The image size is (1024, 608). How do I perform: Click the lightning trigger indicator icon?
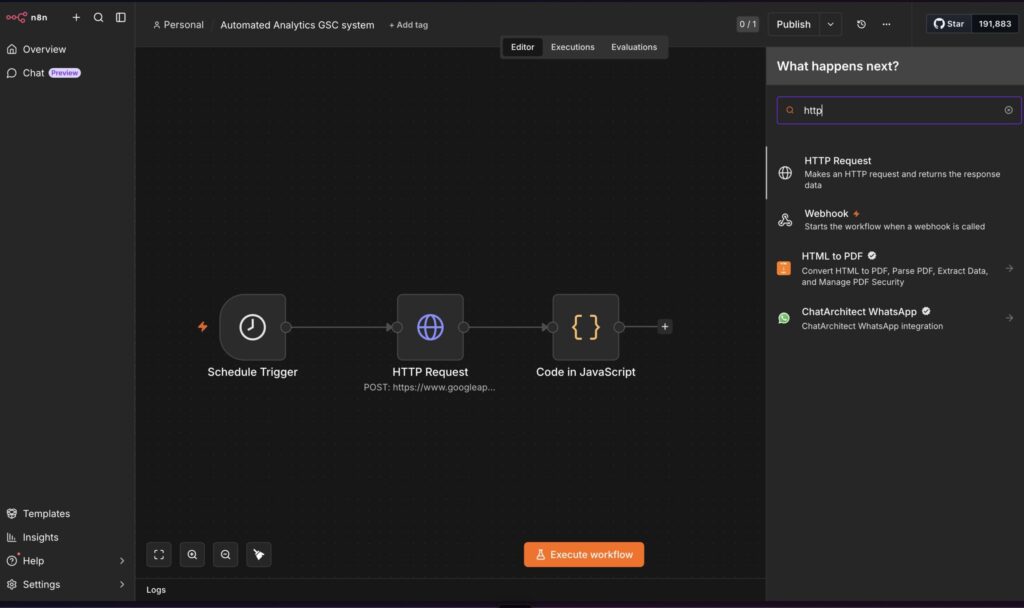pos(202,327)
